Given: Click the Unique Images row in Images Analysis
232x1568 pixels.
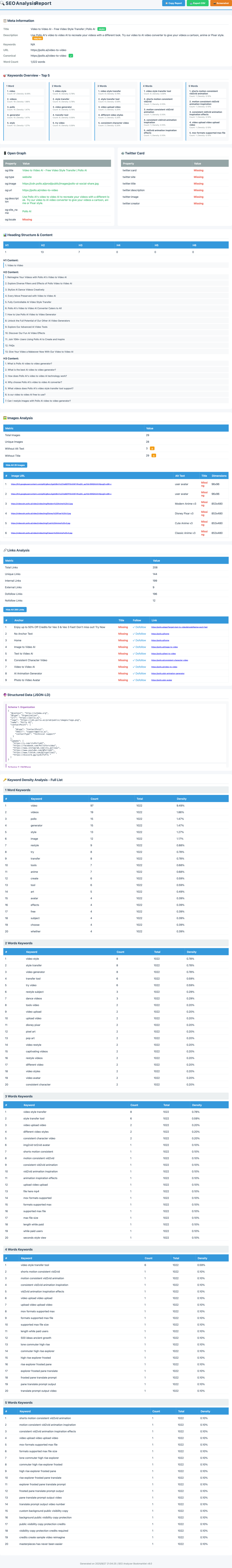Looking at the screenshot, I should coord(116,442).
